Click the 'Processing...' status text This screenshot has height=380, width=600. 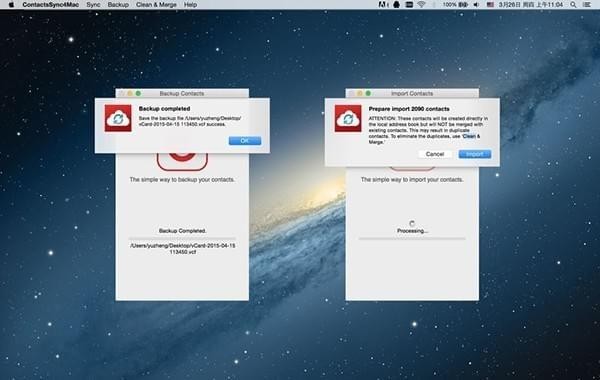click(412, 231)
